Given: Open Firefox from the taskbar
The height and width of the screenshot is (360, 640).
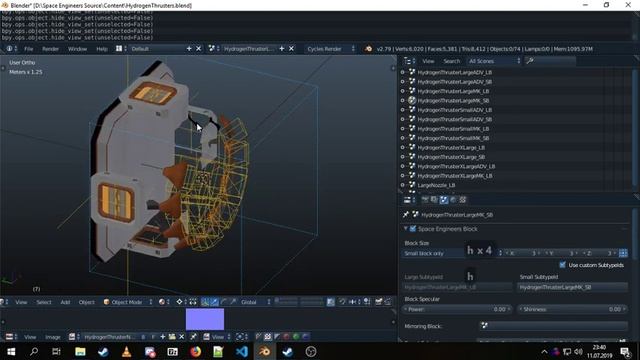Looking at the screenshot, I should click(196, 351).
